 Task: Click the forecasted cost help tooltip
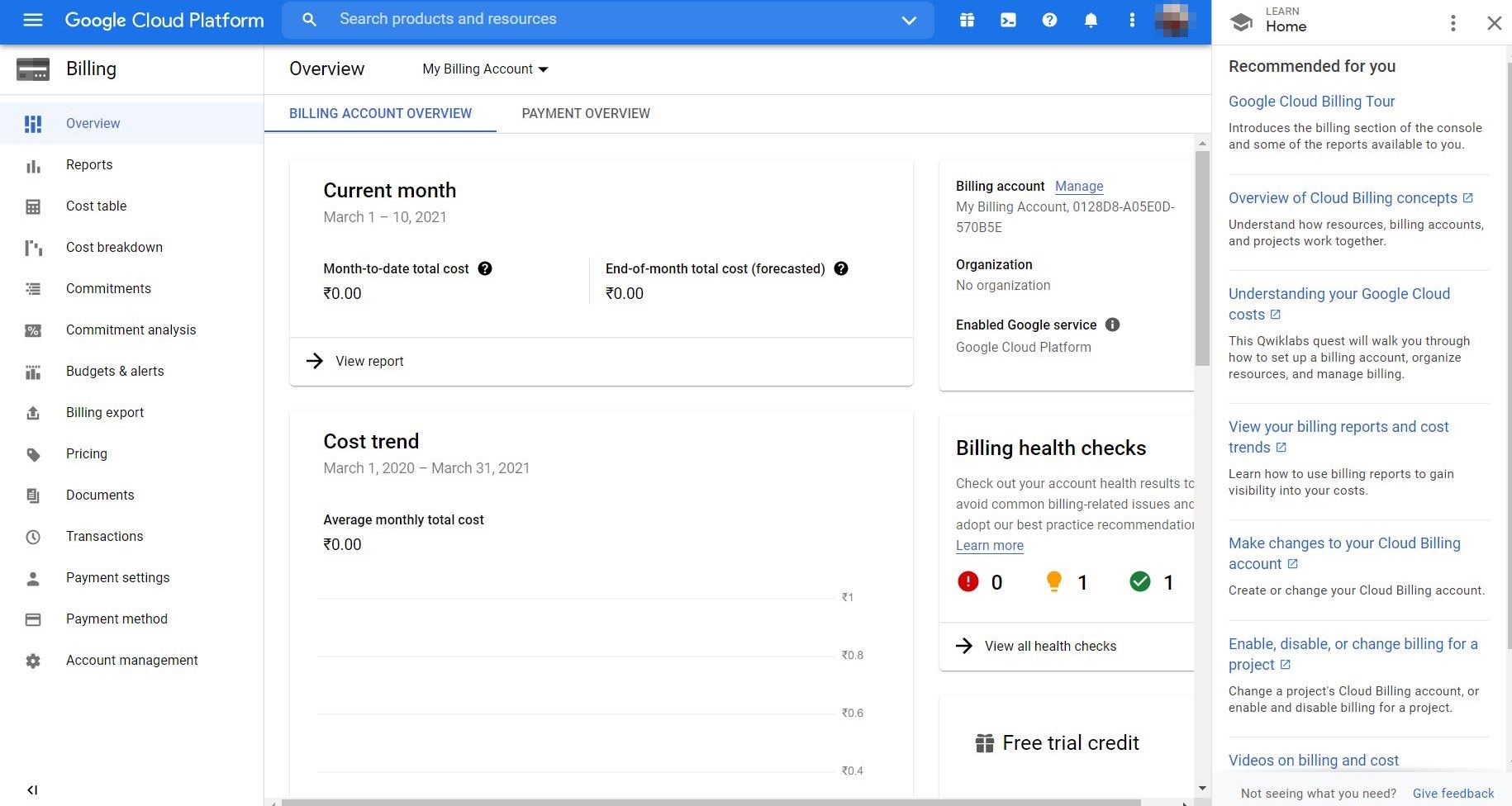[840, 268]
